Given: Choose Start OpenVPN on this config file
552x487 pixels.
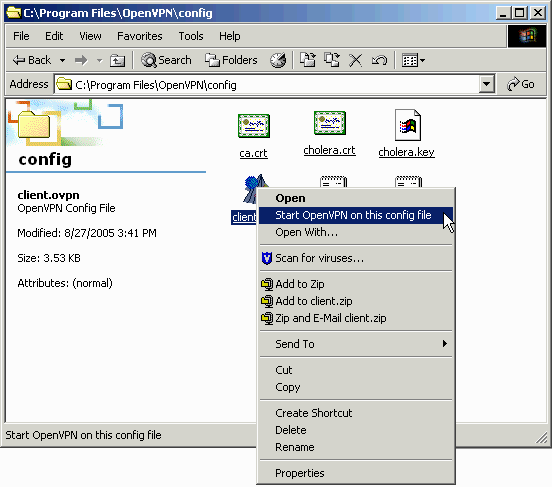Looking at the screenshot, I should click(356, 215).
